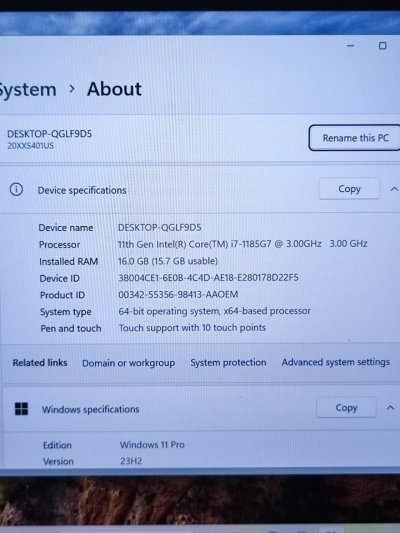400x533 pixels.
Task: Click the System type value text
Action: [x=214, y=311]
